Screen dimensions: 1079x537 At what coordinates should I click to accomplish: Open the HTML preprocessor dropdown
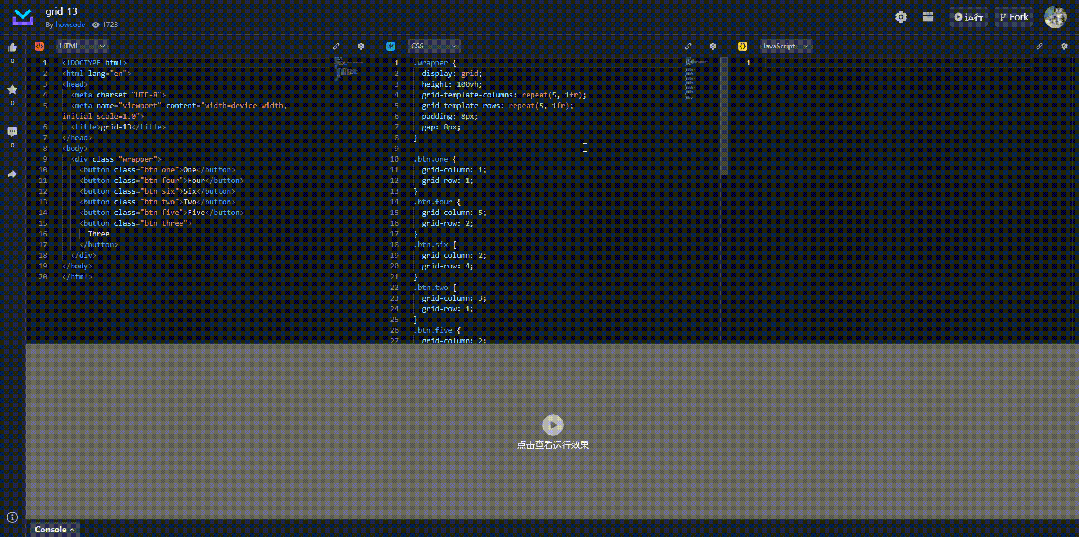click(83, 46)
